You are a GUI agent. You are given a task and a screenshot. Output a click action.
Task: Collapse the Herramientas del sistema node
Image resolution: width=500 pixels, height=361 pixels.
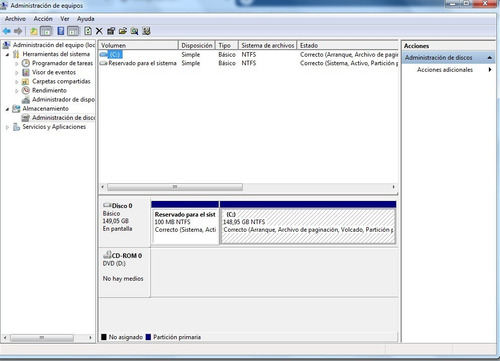(x=7, y=54)
